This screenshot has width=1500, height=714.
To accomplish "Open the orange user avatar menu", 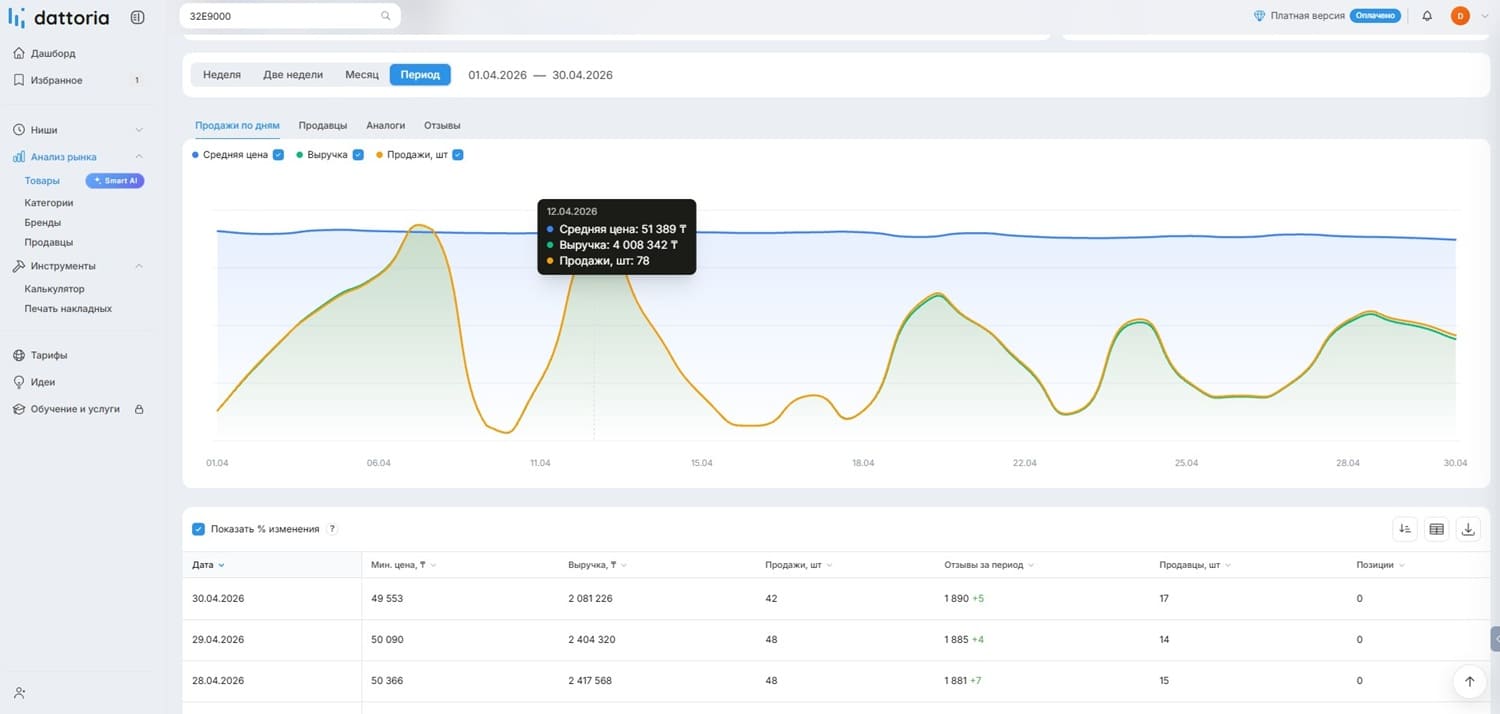I will coord(1460,16).
